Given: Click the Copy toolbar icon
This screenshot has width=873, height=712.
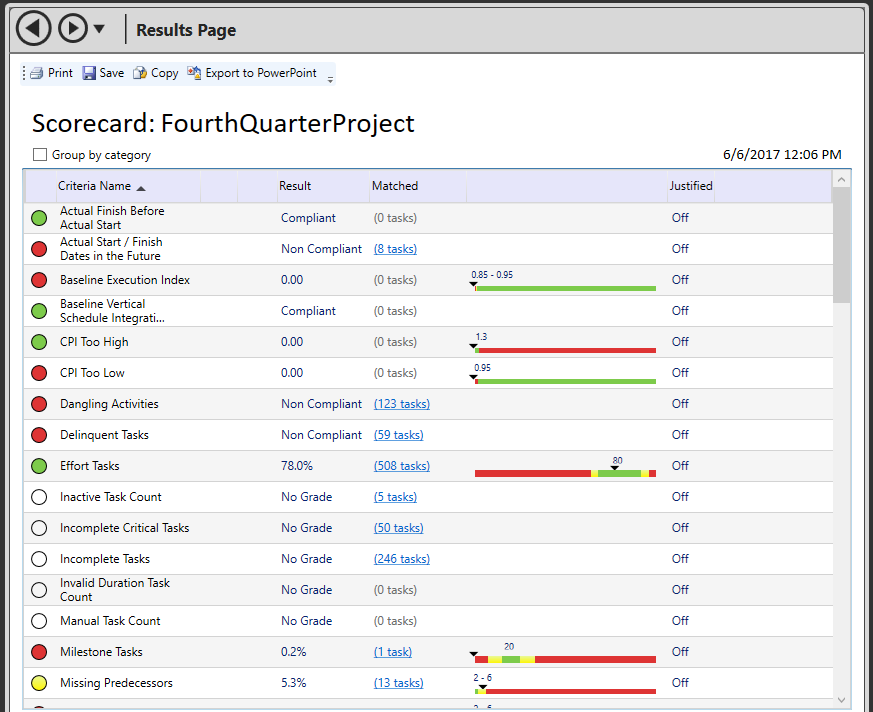Looking at the screenshot, I should point(140,73).
